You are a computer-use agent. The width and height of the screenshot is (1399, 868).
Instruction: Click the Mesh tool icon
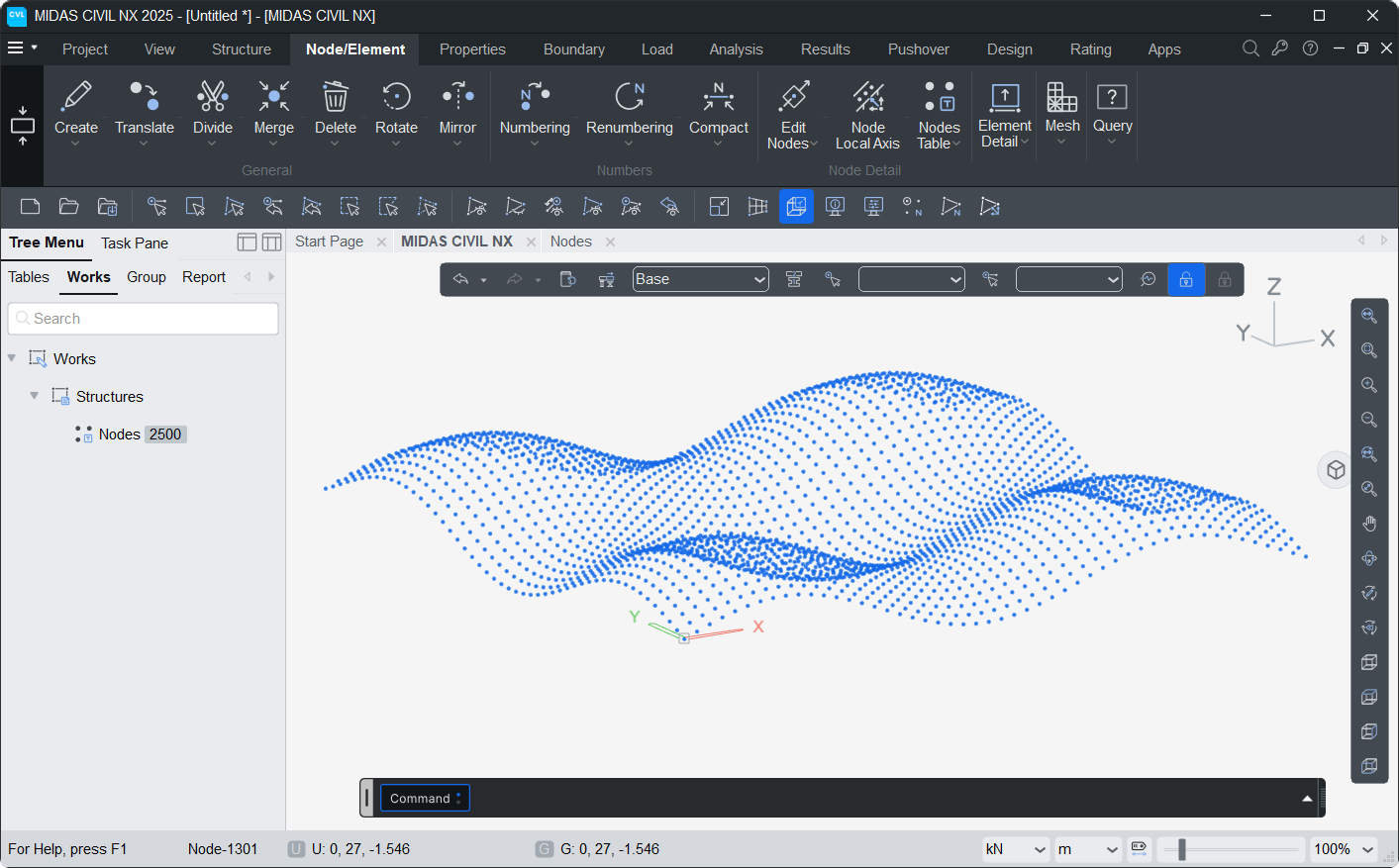(x=1062, y=98)
